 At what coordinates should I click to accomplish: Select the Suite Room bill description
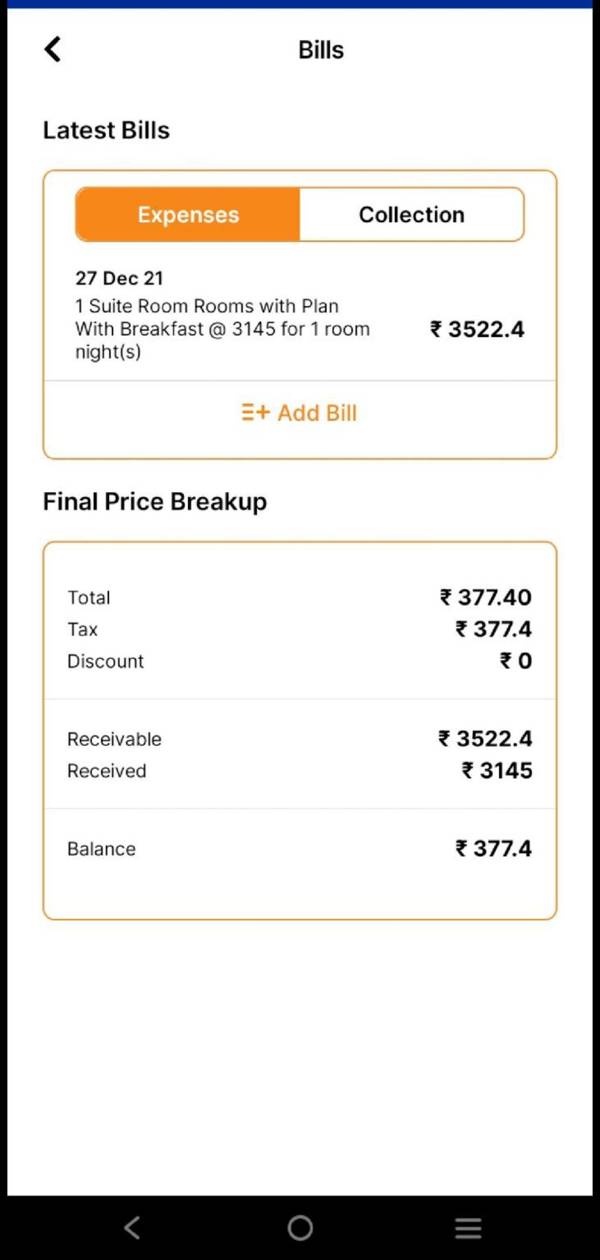pyautogui.click(x=222, y=329)
